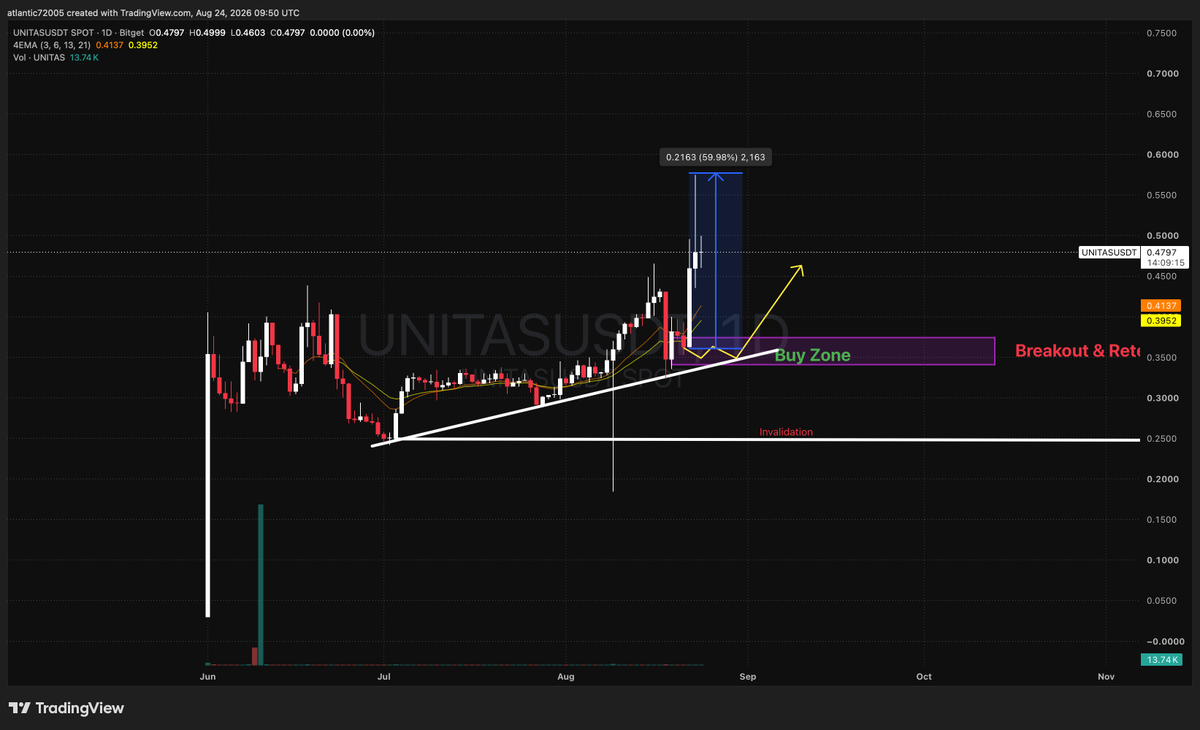Click the 0.6000 price scale label

pos(1162,155)
